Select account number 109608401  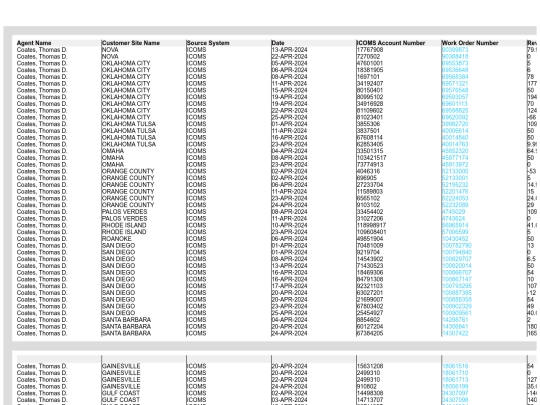click(372, 232)
